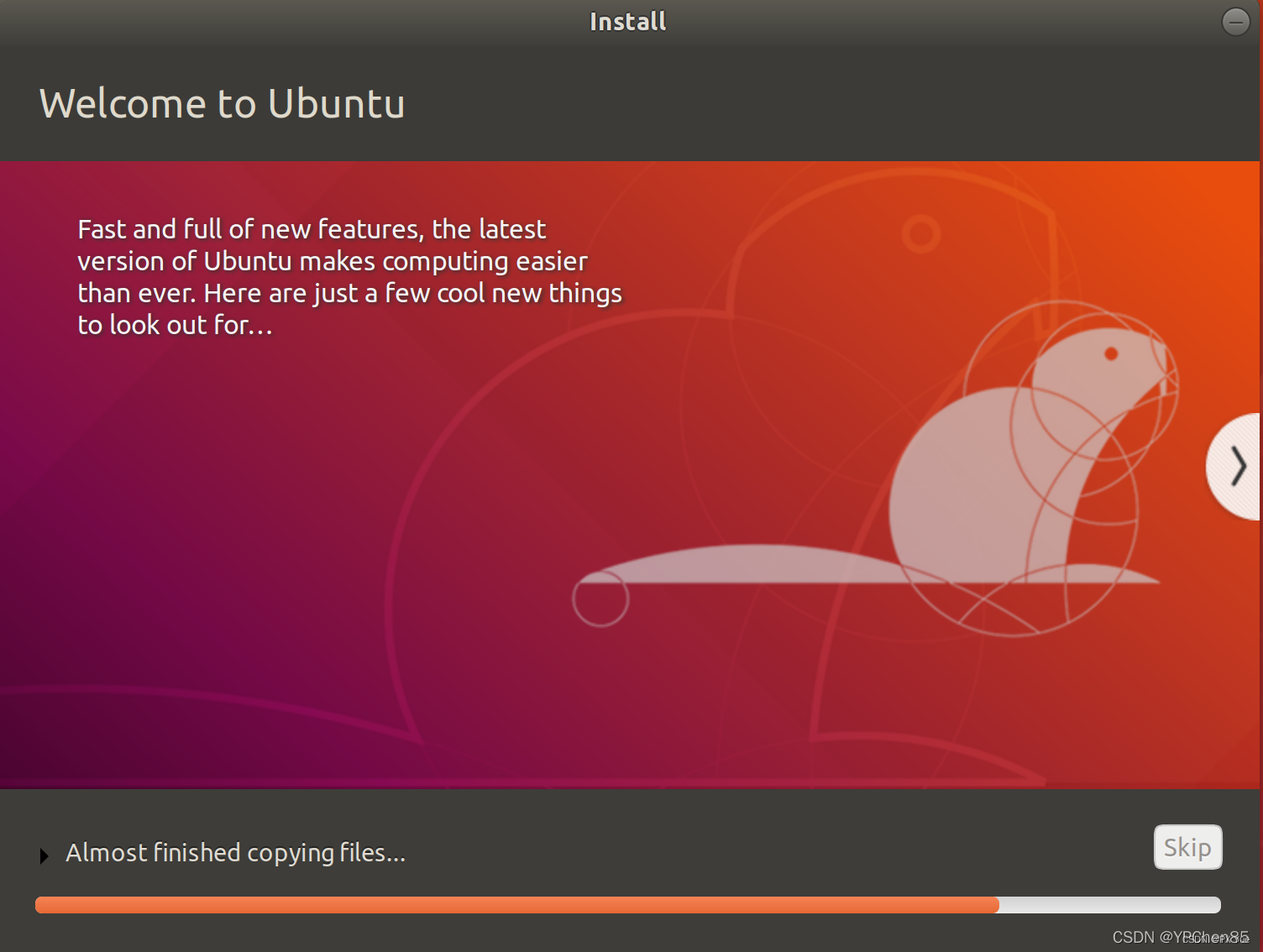Viewport: 1263px width, 952px height.
Task: Click the "Welcome to Ubuntu" heading
Action: pos(222,104)
